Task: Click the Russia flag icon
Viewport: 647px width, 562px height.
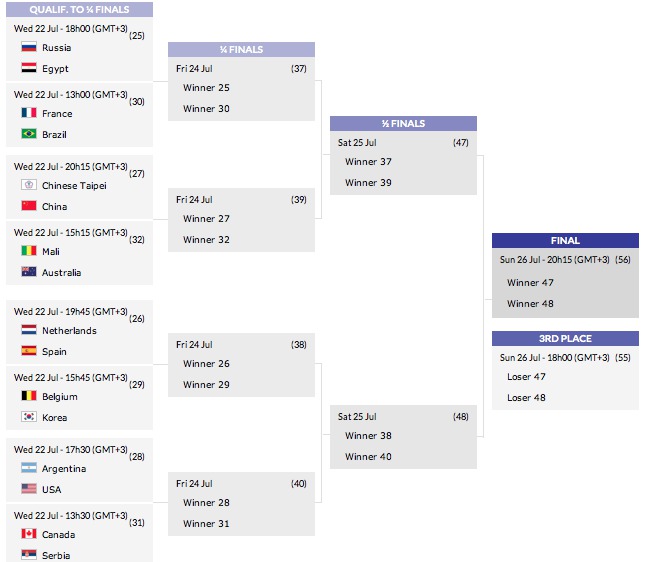Action: click(29, 47)
